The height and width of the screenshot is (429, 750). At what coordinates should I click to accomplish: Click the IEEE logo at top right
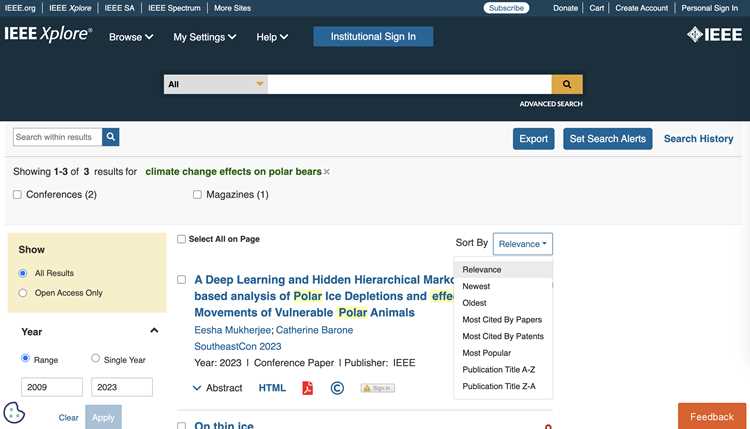[x=715, y=34]
